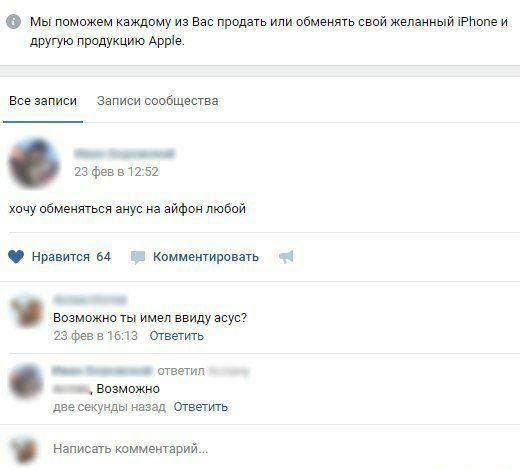The image size is (520, 470).
Task: Open the post author's avatar
Action: coord(34,163)
